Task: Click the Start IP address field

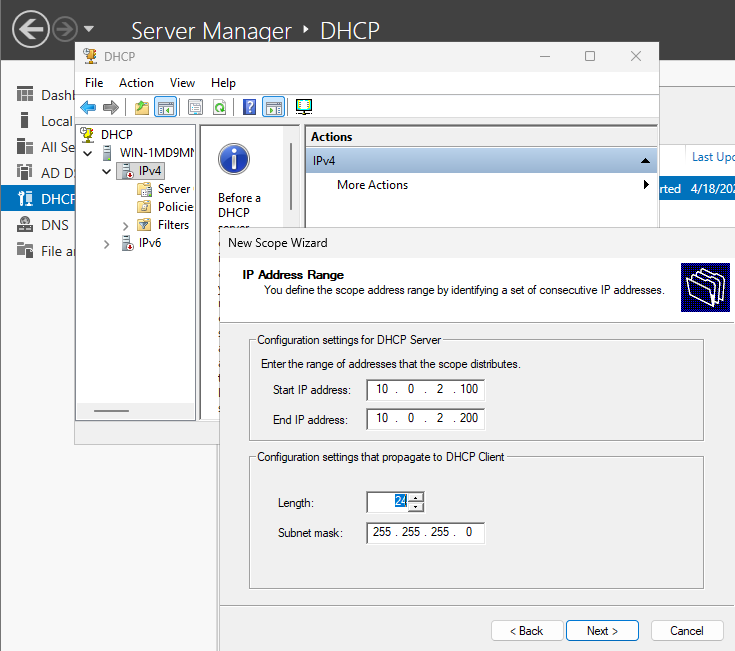Action: [426, 390]
